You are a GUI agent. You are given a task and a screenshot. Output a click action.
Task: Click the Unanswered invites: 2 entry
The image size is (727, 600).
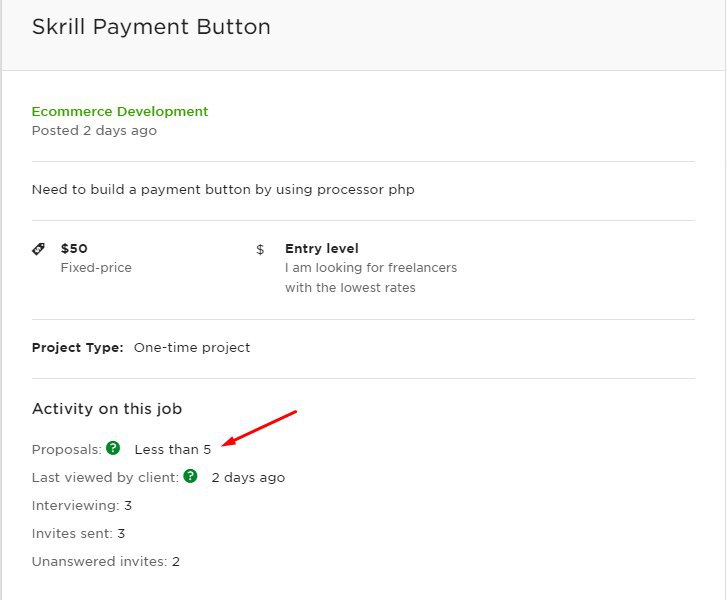click(x=106, y=562)
